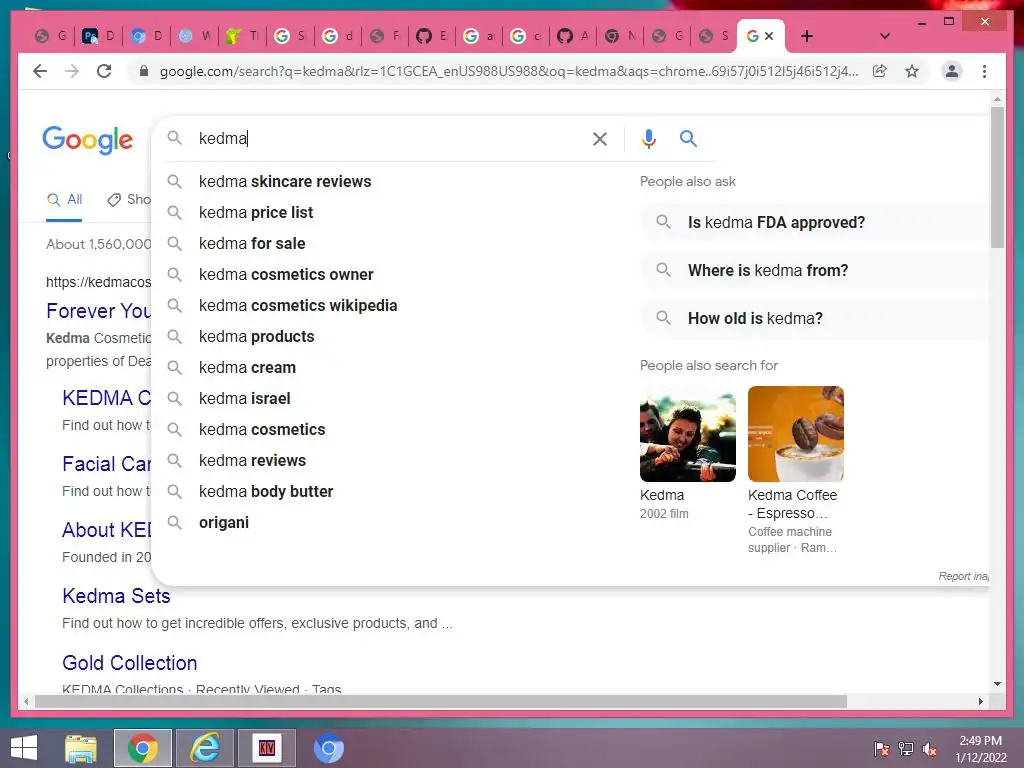
Task: Open the blue Chromium taskbar icon
Action: pos(328,748)
